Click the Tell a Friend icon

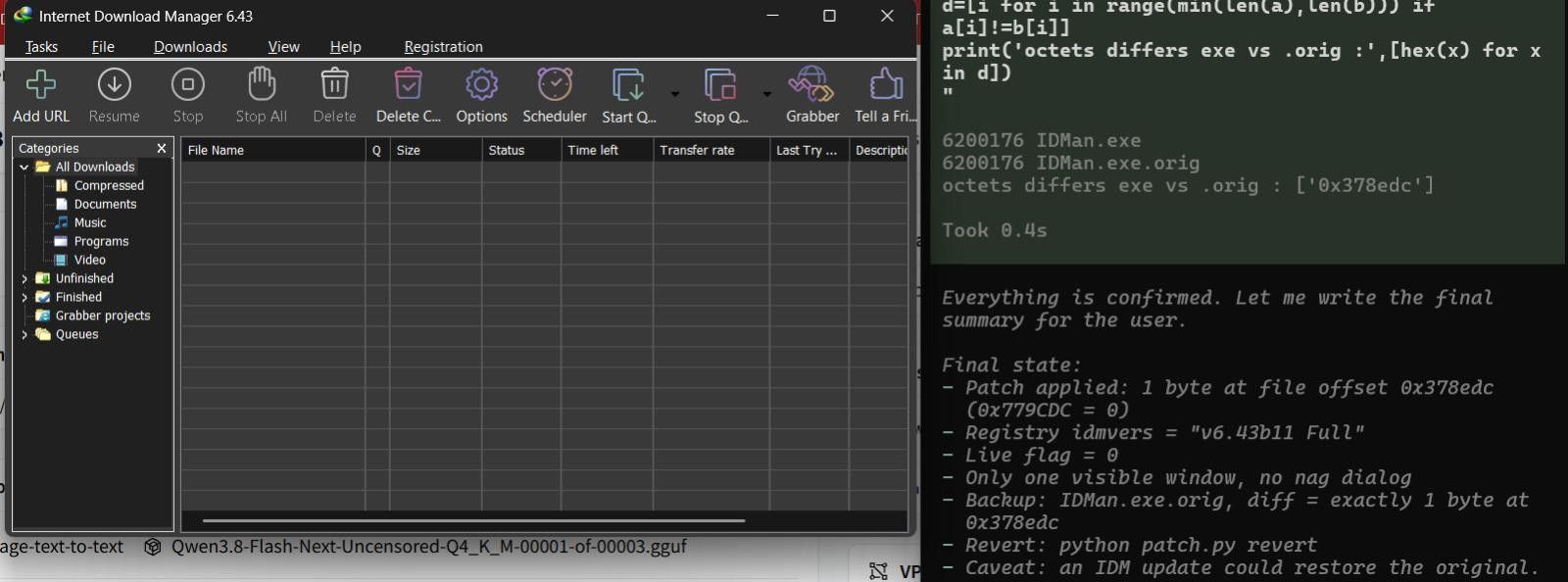[886, 85]
